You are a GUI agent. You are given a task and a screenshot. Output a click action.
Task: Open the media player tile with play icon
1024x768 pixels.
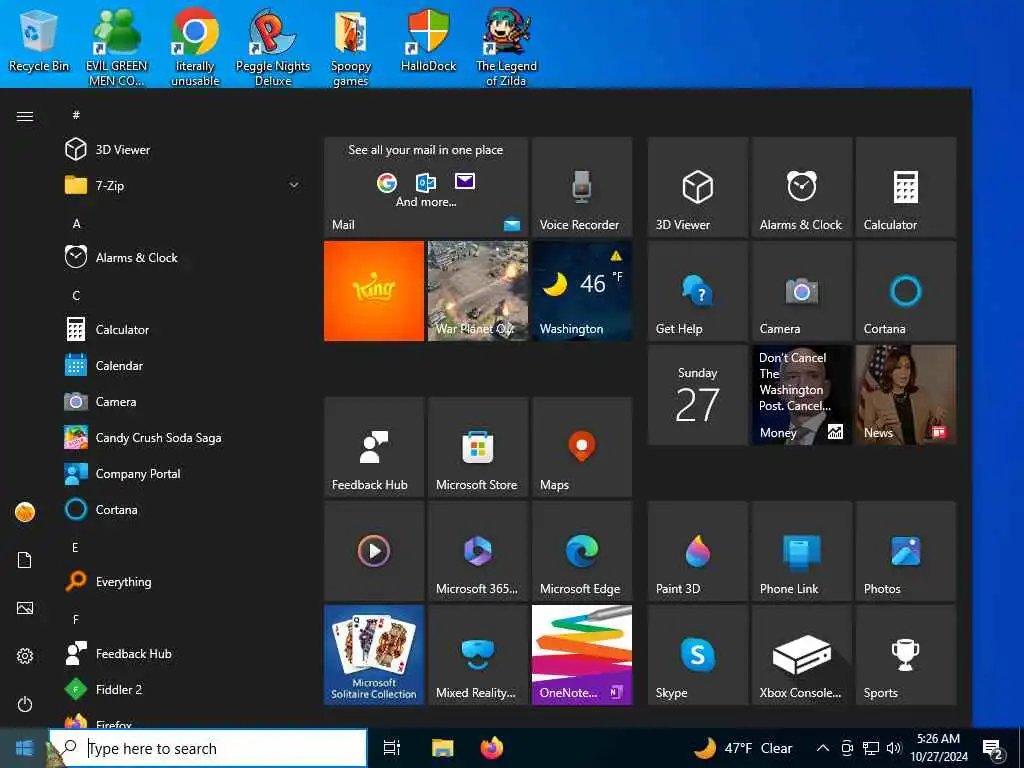[x=374, y=551]
